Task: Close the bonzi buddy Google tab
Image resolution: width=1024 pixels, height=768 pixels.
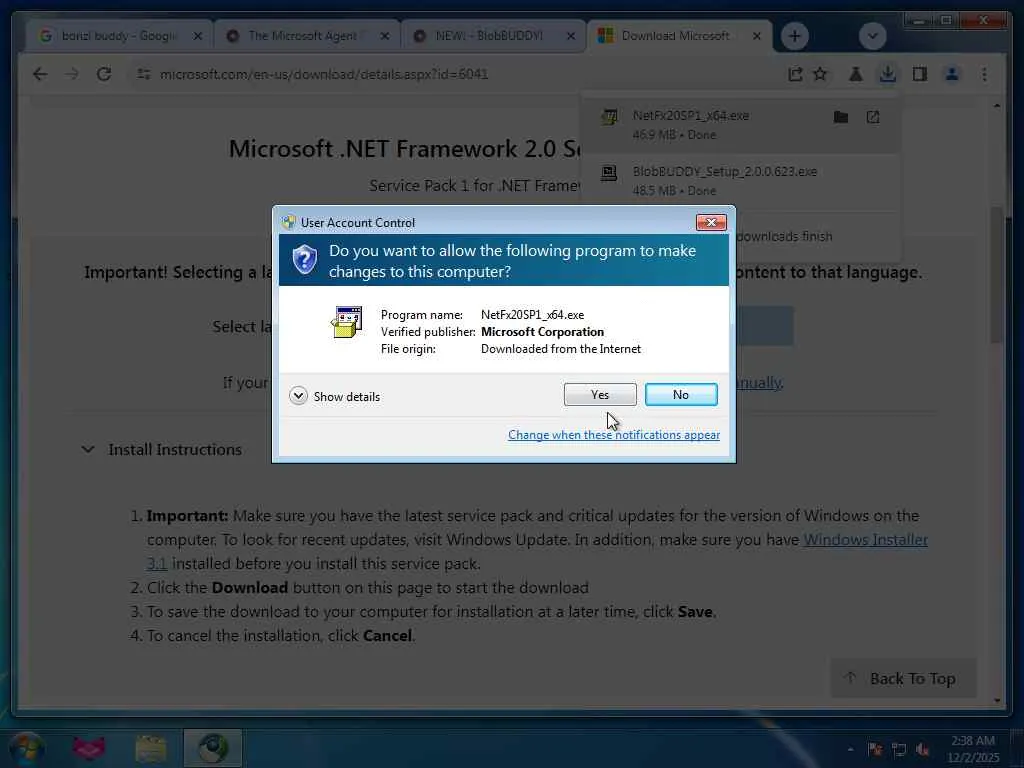Action: (198, 36)
